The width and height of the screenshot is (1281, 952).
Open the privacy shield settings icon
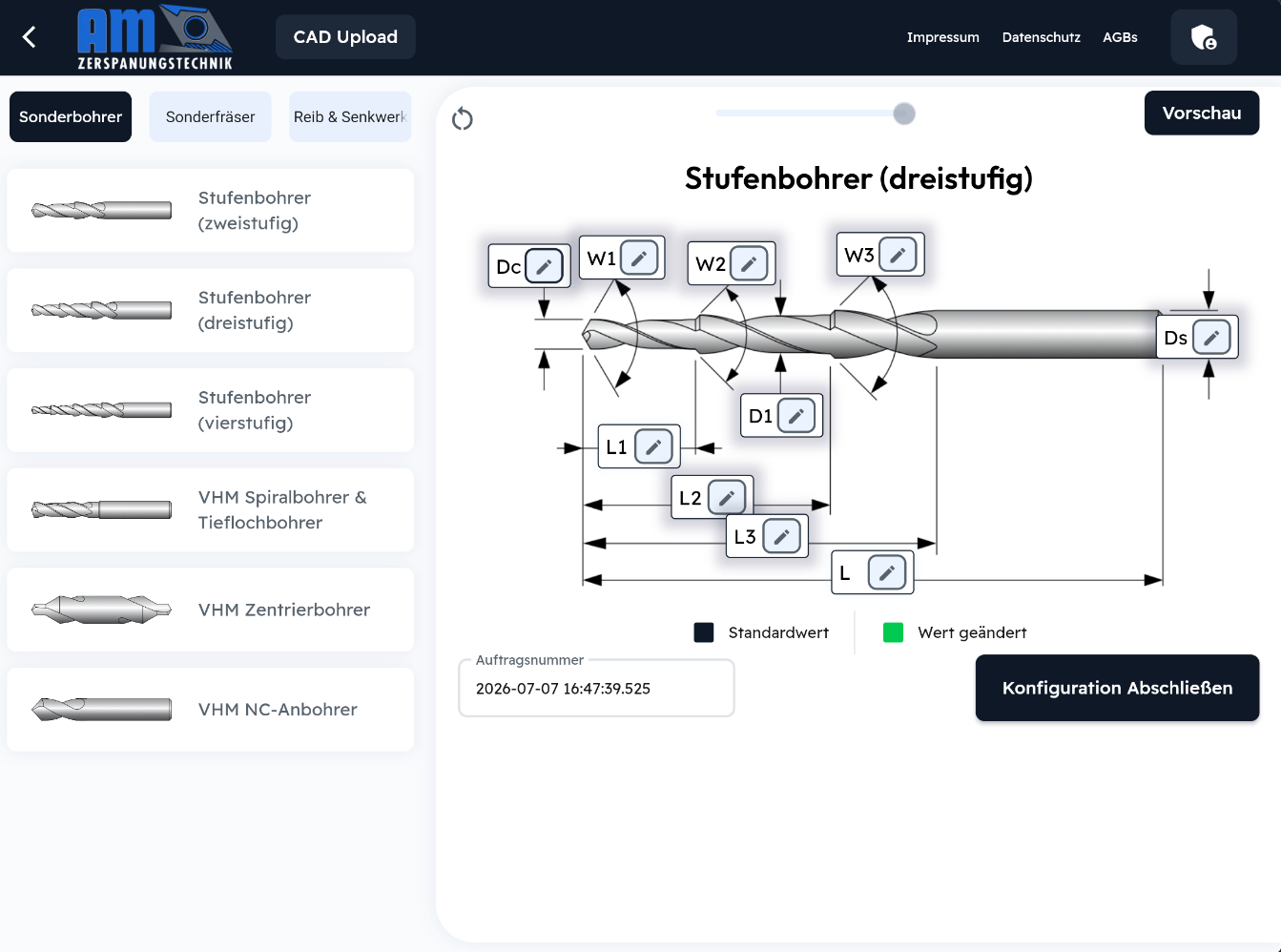(1204, 37)
